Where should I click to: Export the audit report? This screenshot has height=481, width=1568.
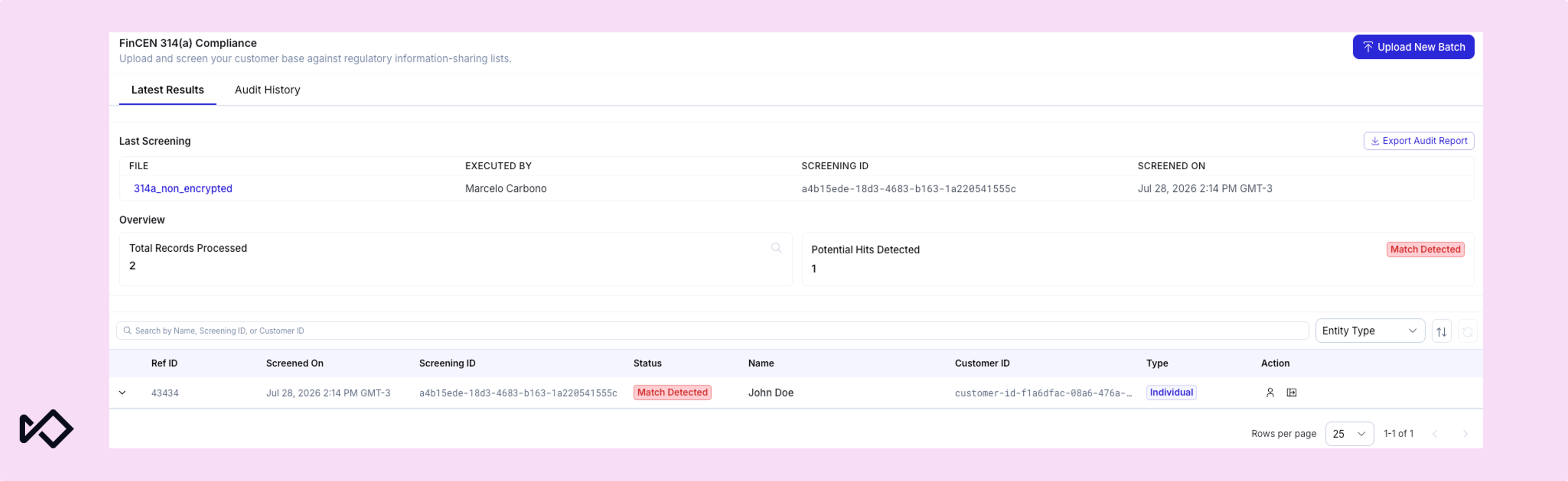(1418, 140)
